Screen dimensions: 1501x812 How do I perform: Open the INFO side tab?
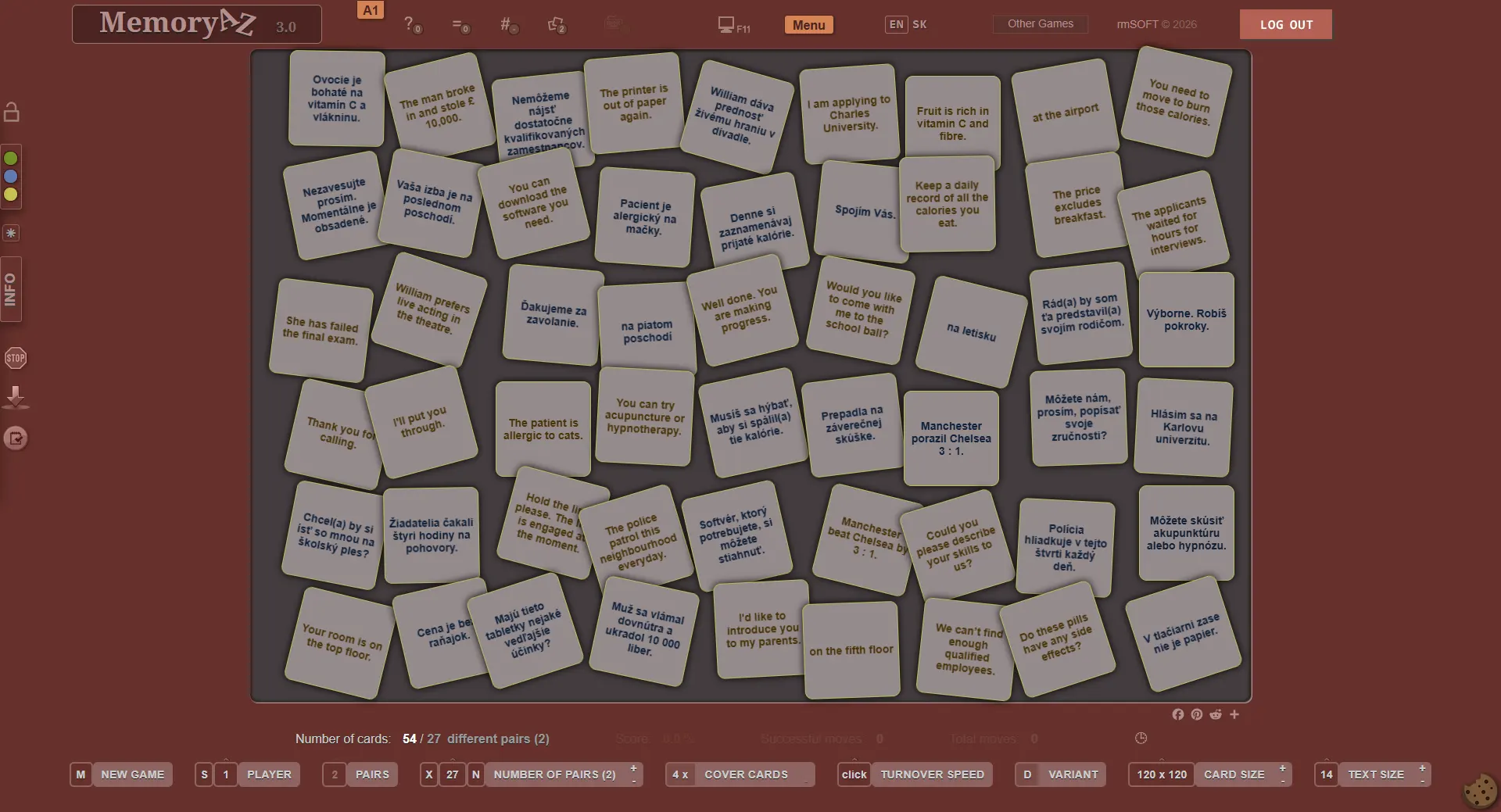point(11,289)
